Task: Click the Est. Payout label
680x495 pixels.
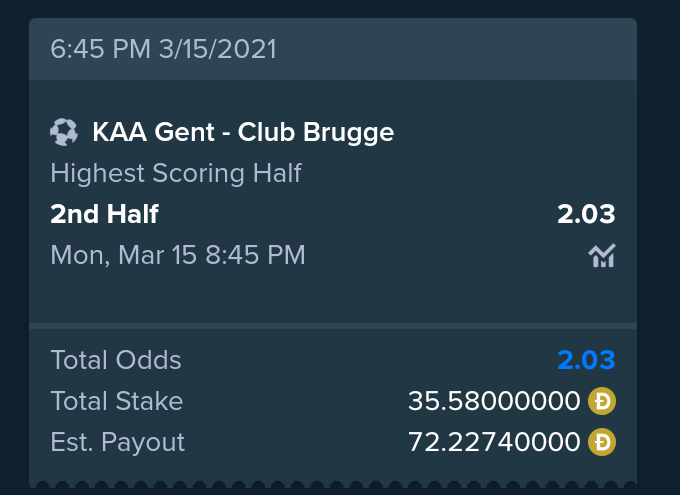Action: pyautogui.click(x=118, y=443)
